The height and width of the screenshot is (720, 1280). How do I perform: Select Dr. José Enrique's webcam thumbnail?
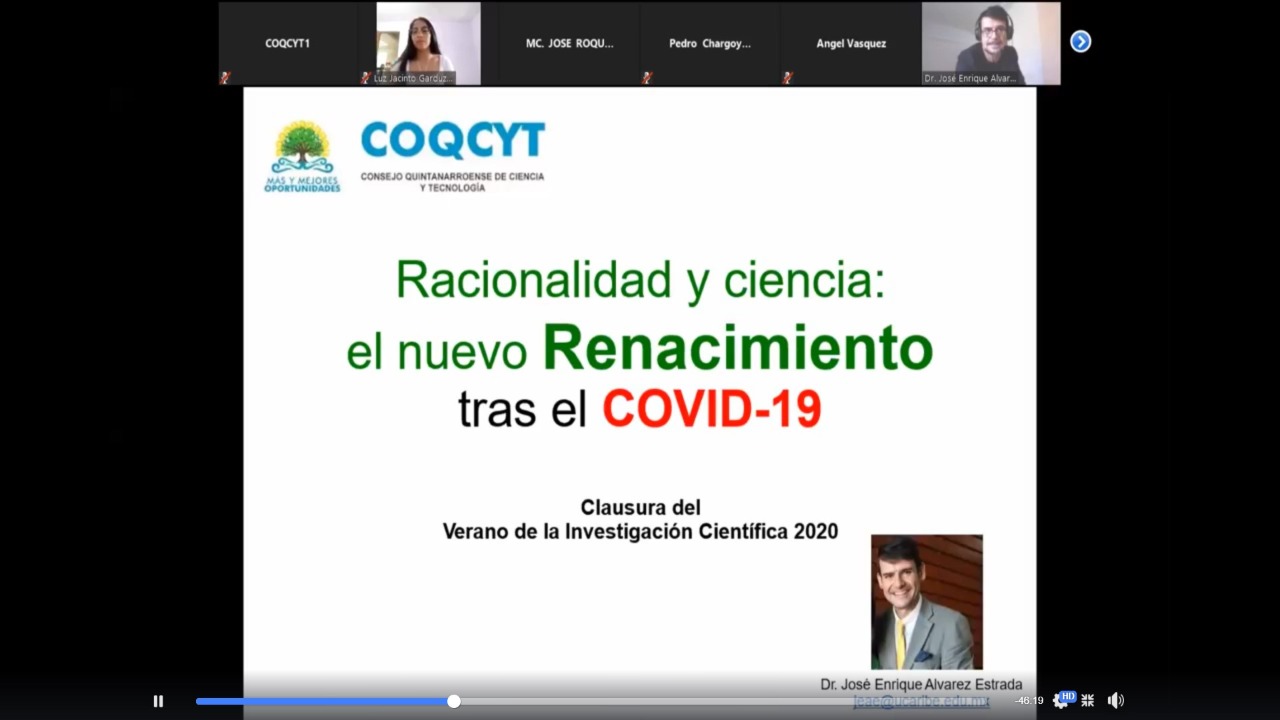coord(990,40)
